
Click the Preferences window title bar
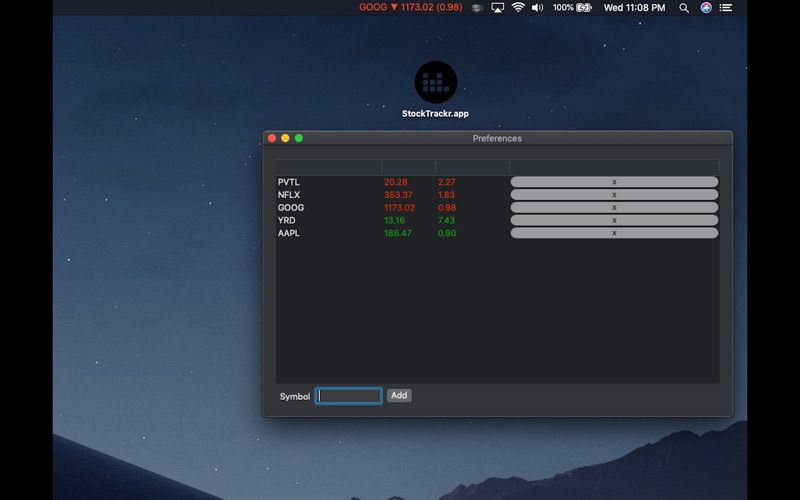tap(497, 138)
